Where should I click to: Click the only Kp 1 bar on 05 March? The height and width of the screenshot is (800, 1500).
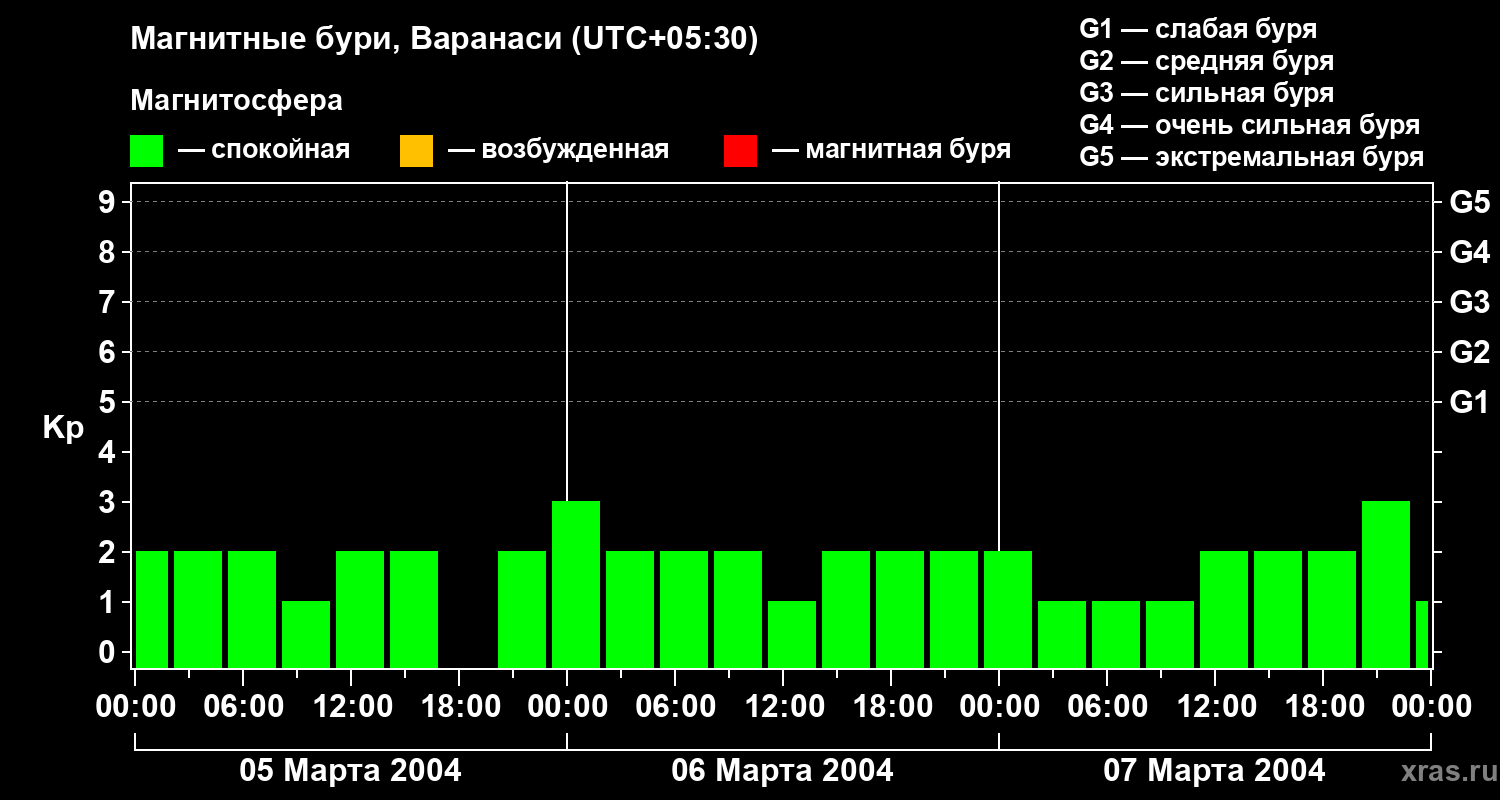pyautogui.click(x=306, y=634)
